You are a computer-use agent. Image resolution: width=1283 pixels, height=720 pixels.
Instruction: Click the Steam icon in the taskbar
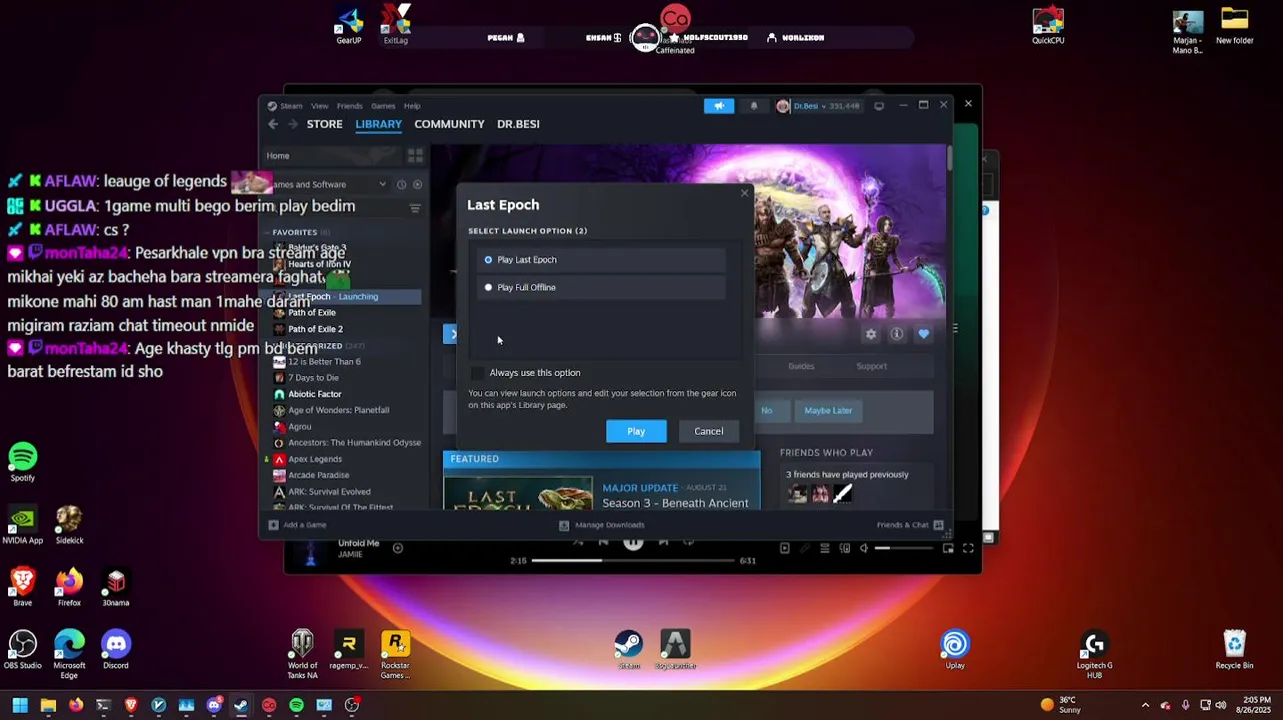tap(241, 705)
